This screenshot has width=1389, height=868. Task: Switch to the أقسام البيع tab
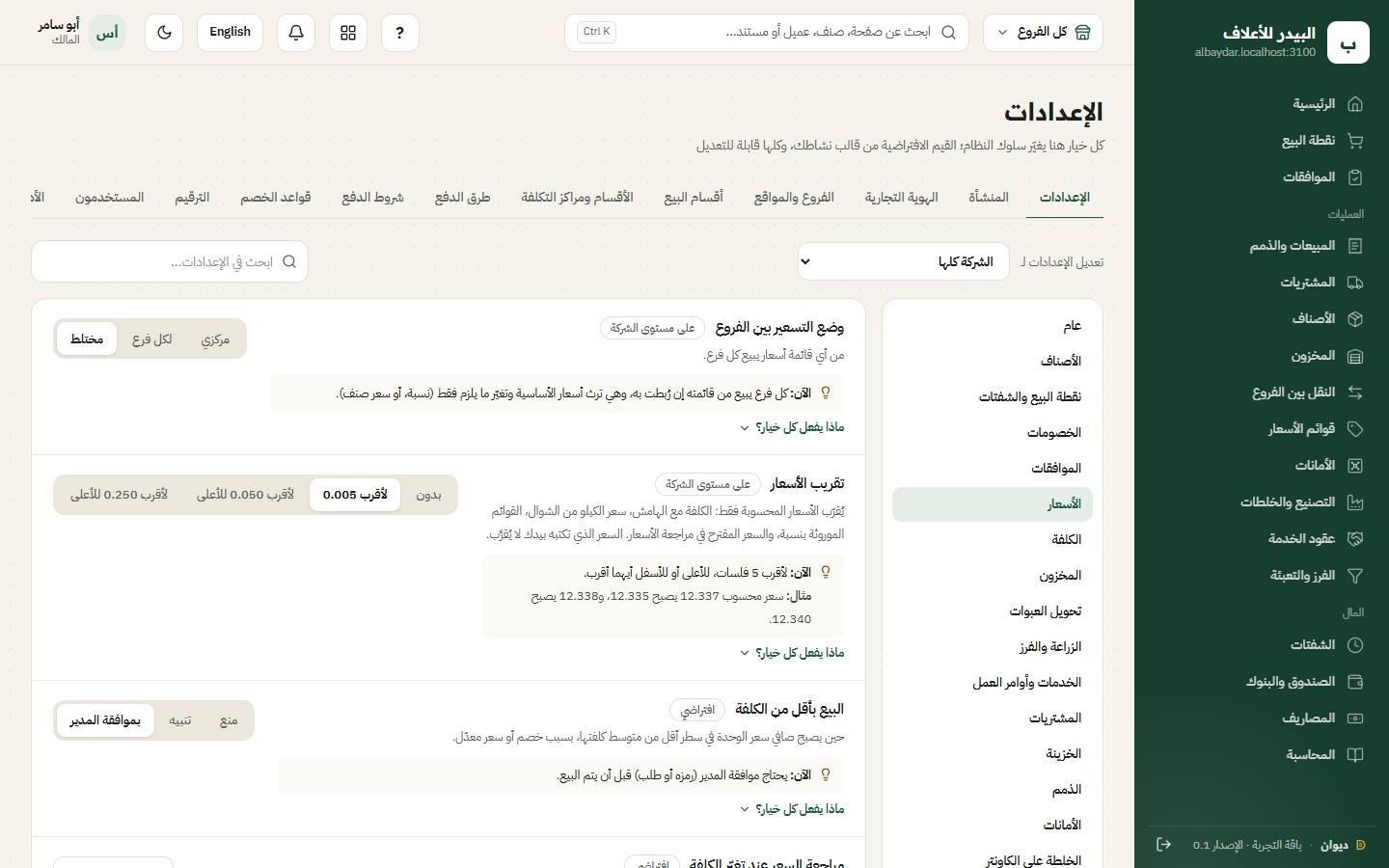tap(694, 197)
